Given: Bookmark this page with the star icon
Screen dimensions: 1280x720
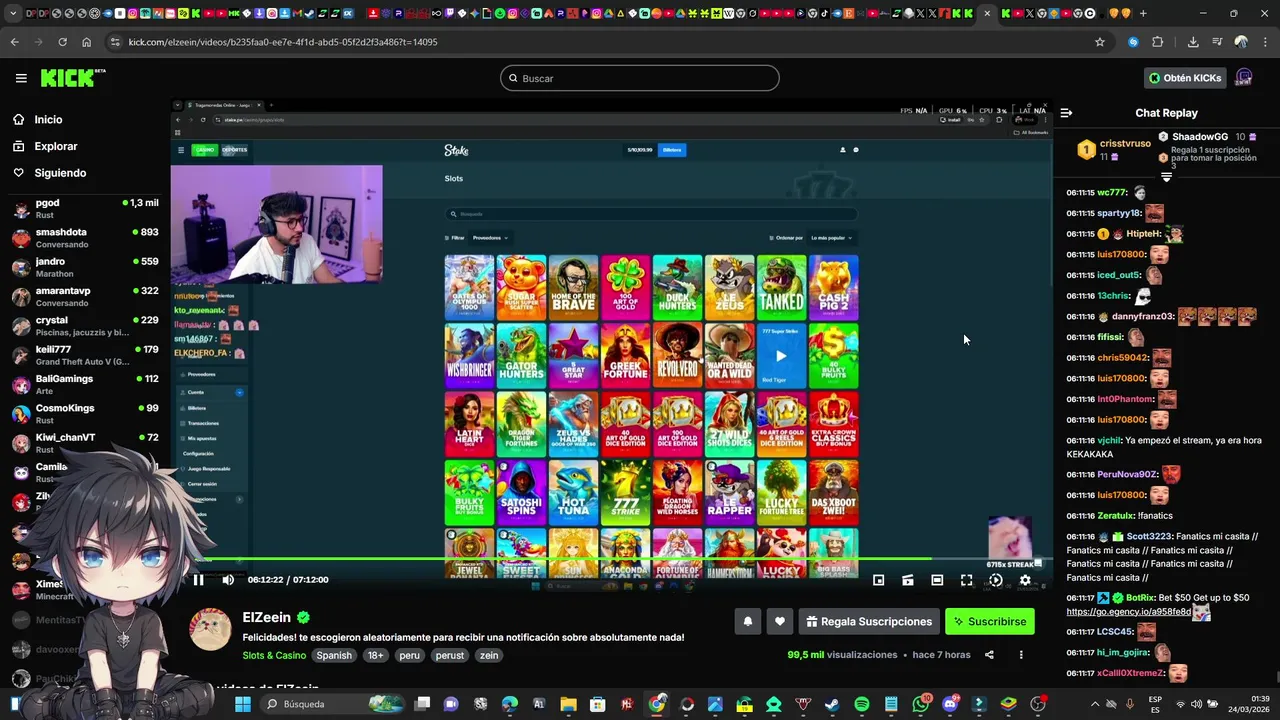Looking at the screenshot, I should pyautogui.click(x=1100, y=42).
